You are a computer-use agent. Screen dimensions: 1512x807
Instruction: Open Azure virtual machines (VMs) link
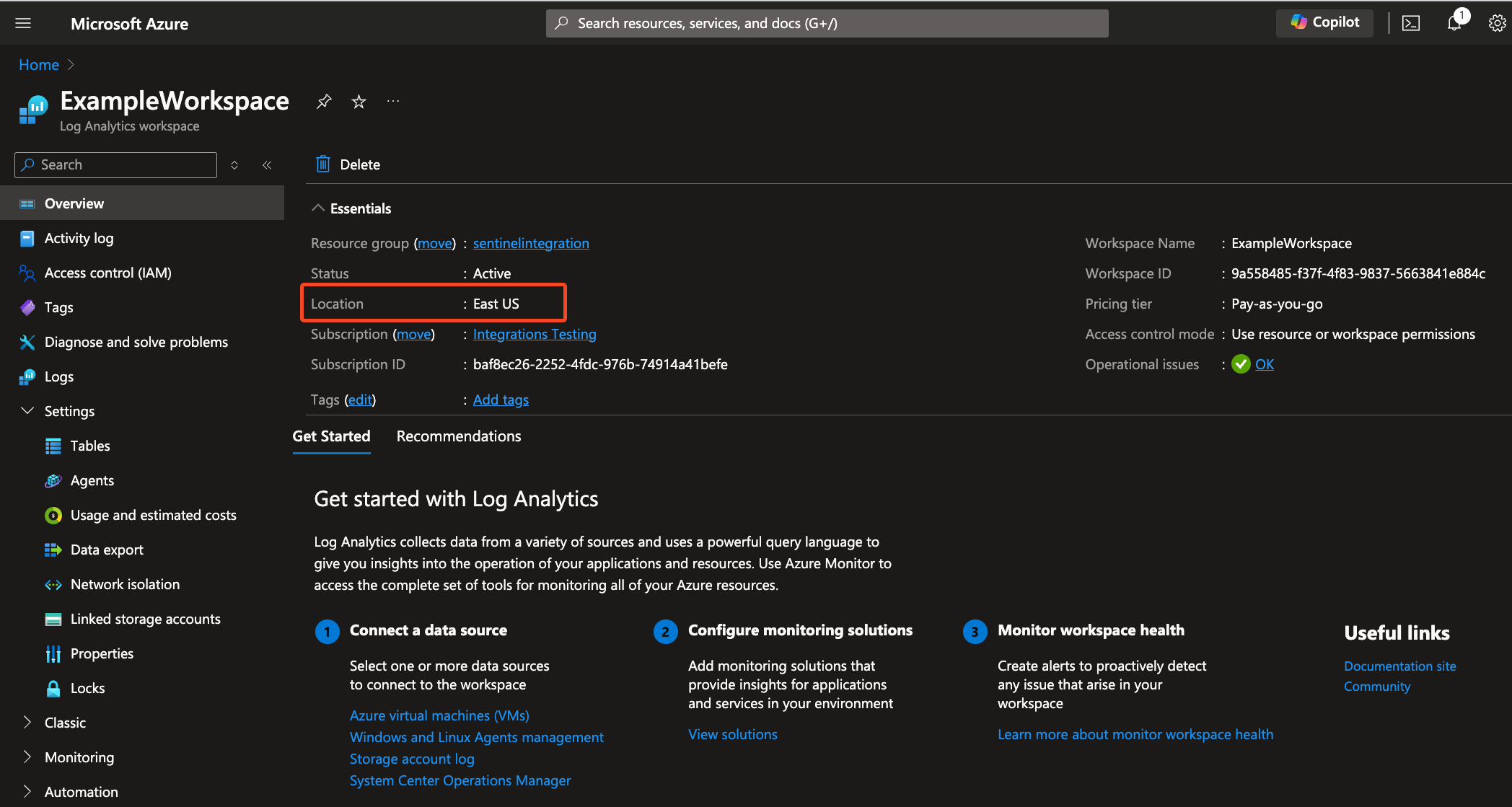(439, 715)
